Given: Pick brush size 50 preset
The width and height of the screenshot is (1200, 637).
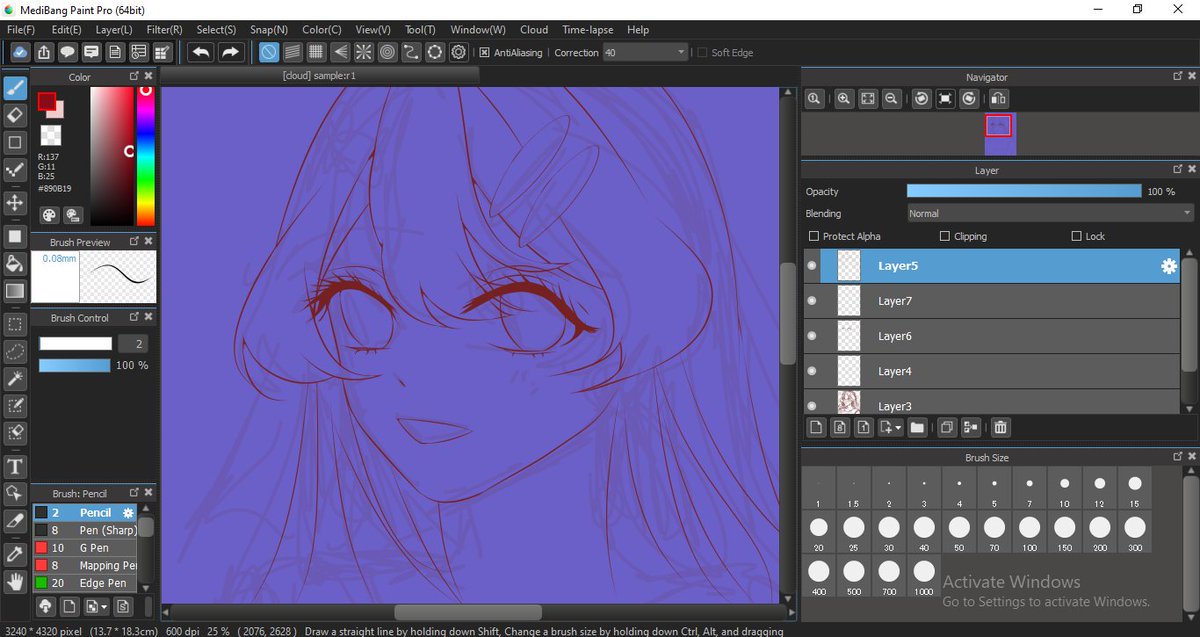Looking at the screenshot, I should click(x=959, y=533).
